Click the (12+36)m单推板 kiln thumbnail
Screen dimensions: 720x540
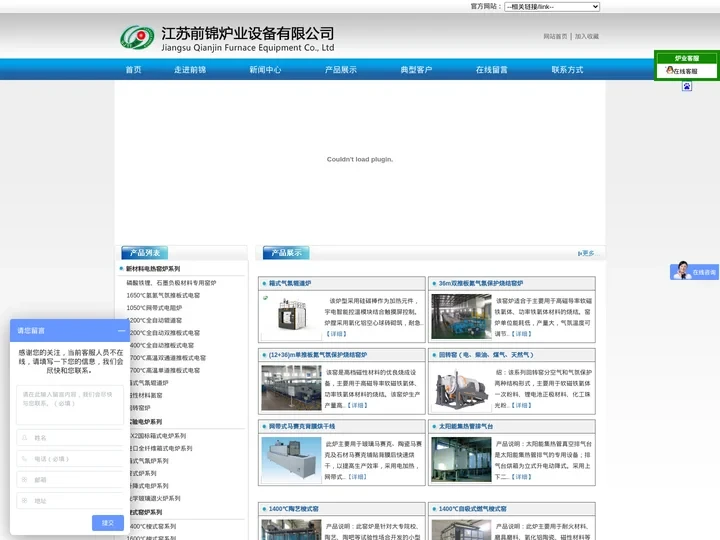291,388
